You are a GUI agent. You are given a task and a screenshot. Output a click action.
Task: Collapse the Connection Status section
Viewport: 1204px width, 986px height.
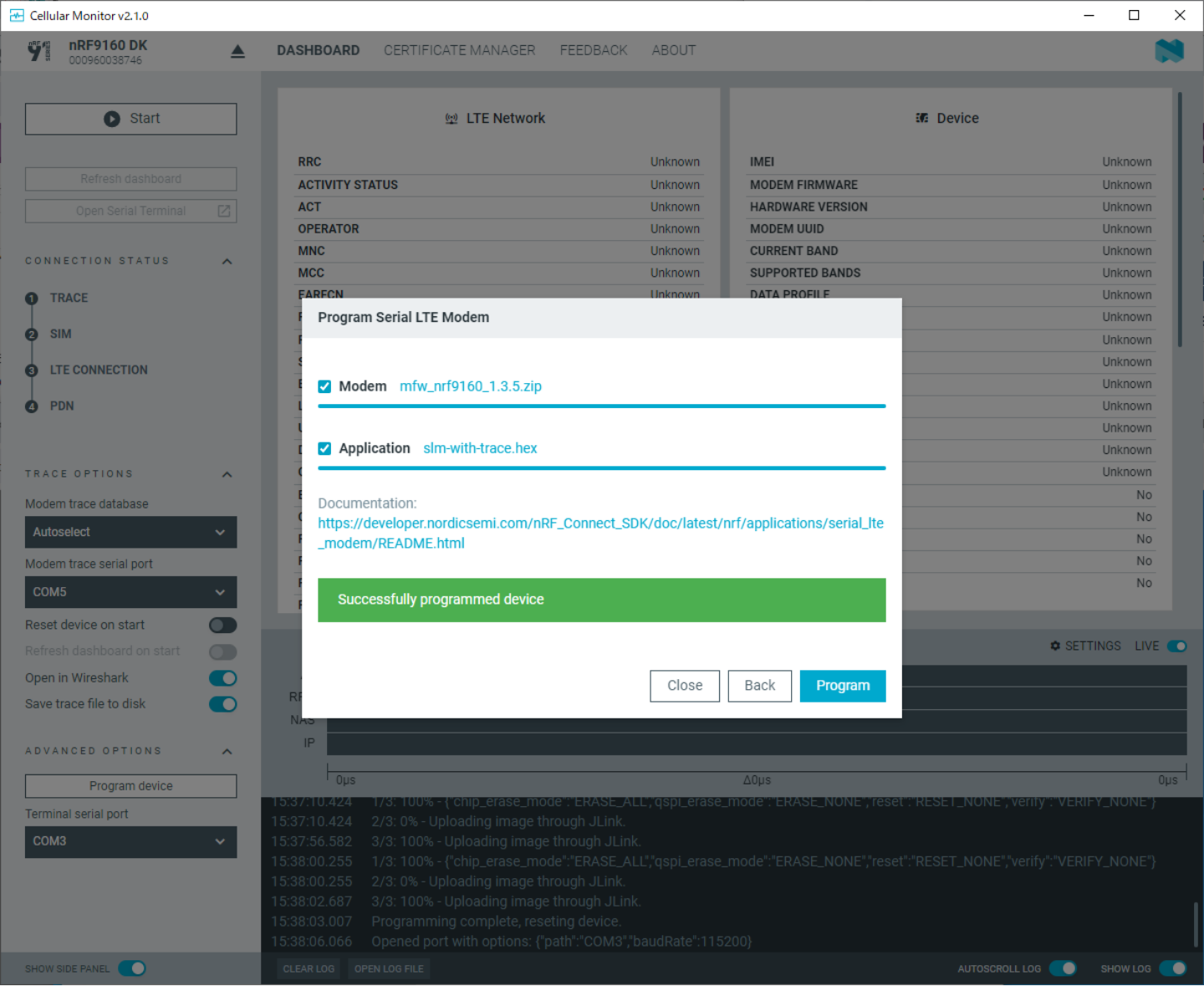click(227, 262)
